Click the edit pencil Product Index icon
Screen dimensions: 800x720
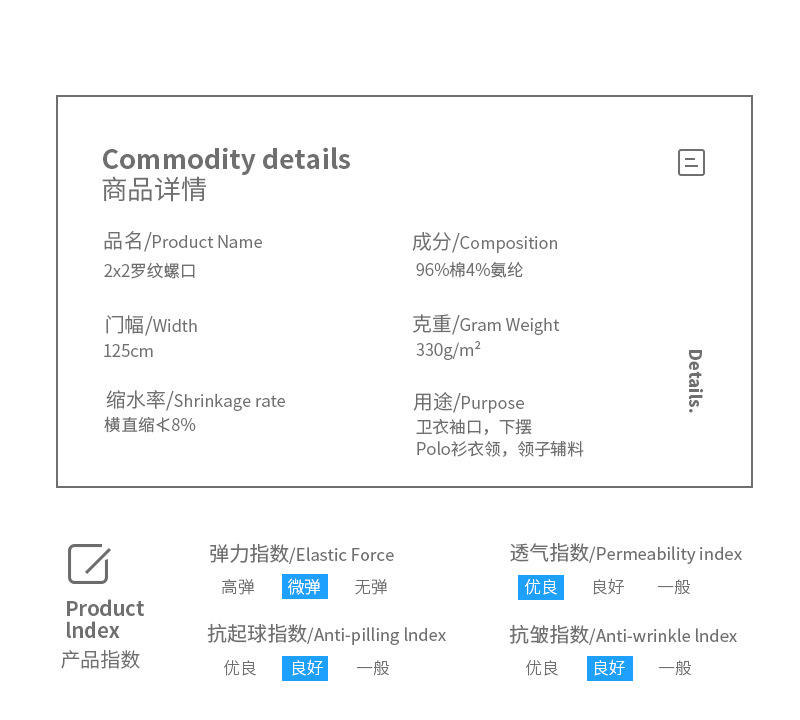88,564
